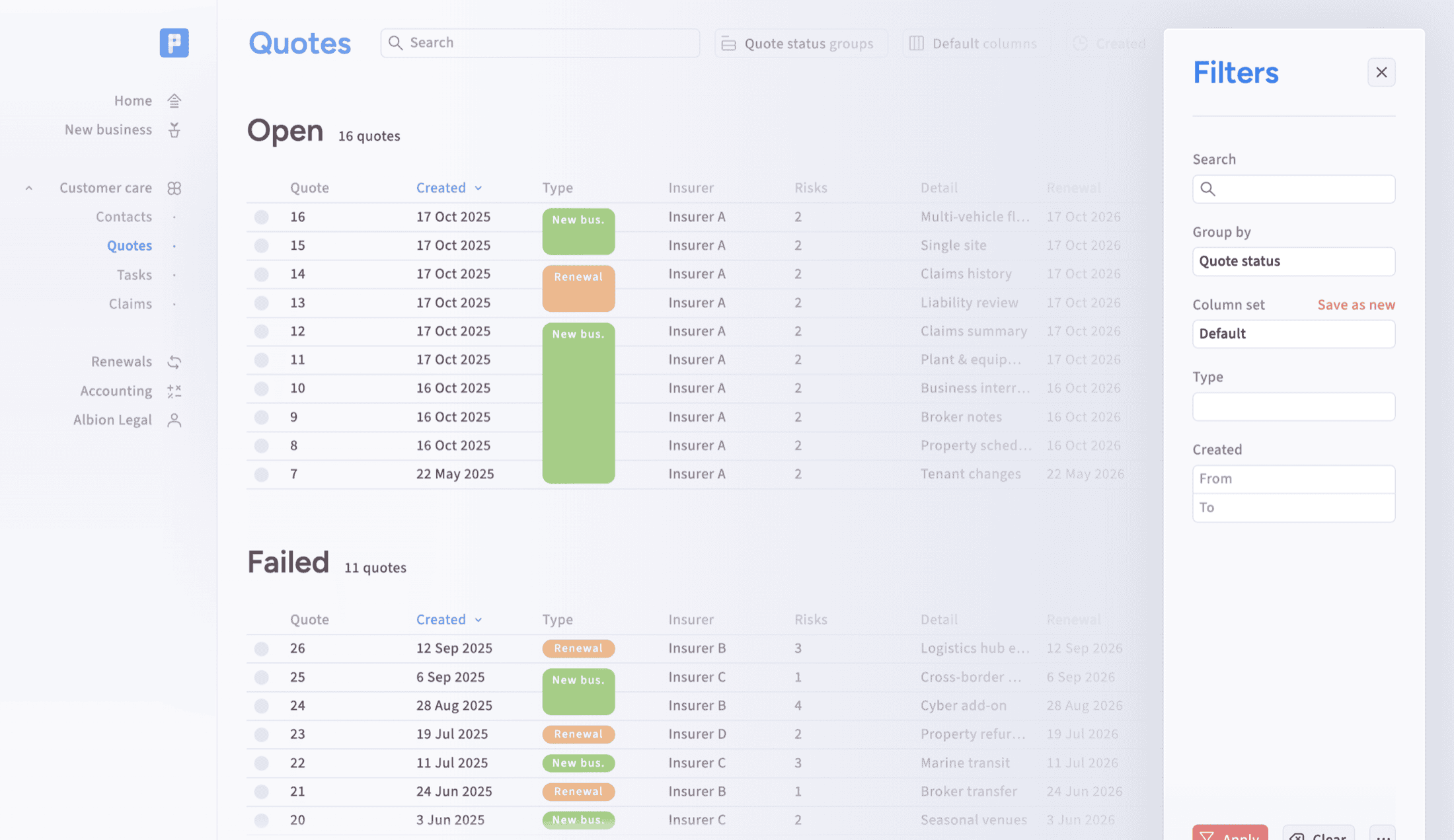Click the New business plant icon
The width and height of the screenshot is (1454, 840).
[174, 130]
